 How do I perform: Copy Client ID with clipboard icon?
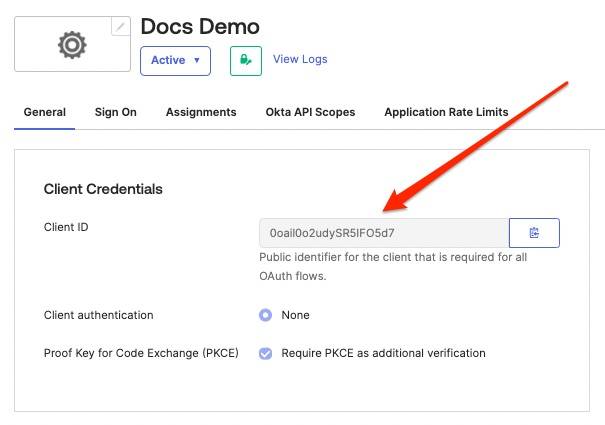click(534, 233)
